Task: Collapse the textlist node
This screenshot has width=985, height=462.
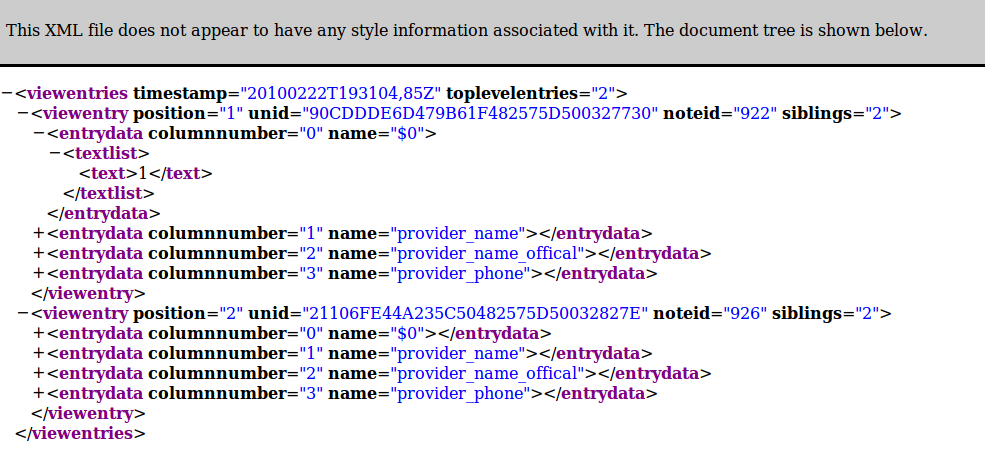Action: coord(55,153)
